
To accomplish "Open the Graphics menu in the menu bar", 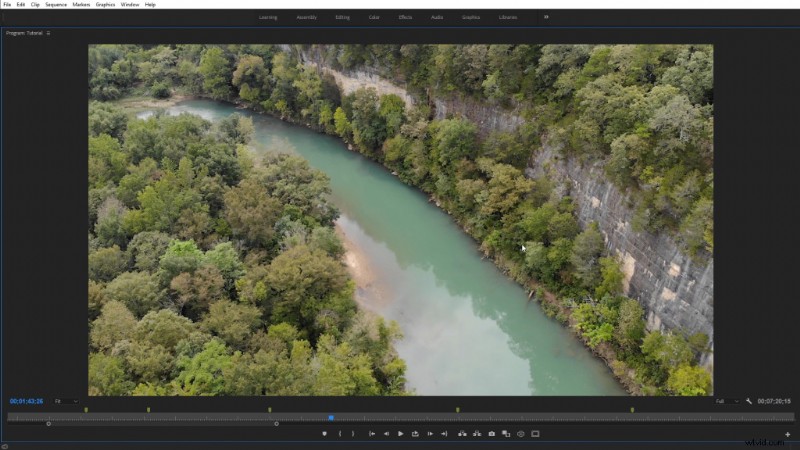I will (105, 5).
